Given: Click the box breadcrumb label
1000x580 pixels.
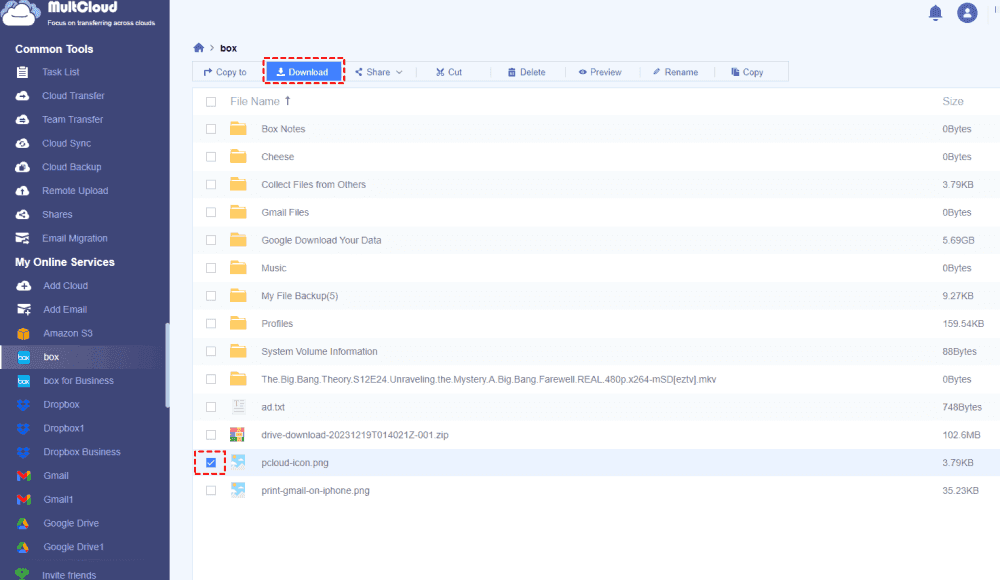Looking at the screenshot, I should (228, 48).
